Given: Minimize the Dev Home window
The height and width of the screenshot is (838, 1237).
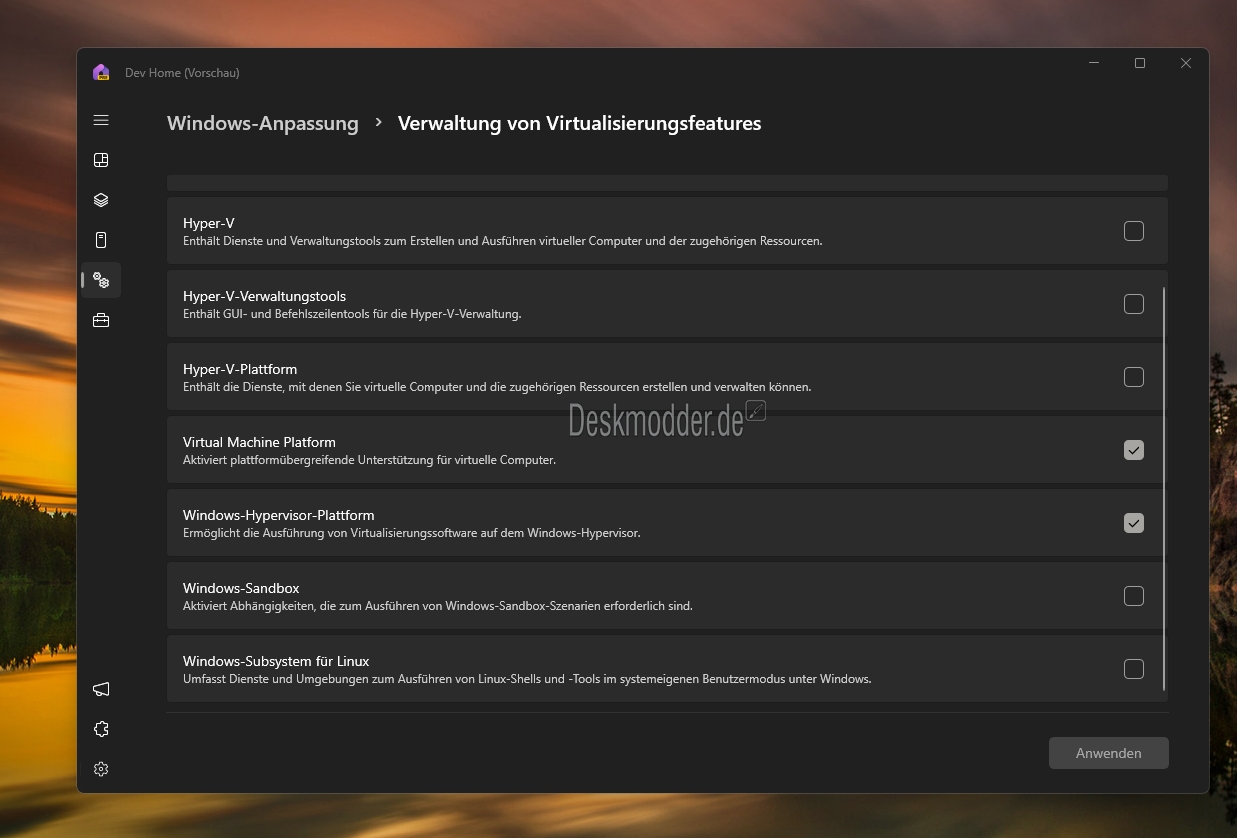Looking at the screenshot, I should 1094,63.
